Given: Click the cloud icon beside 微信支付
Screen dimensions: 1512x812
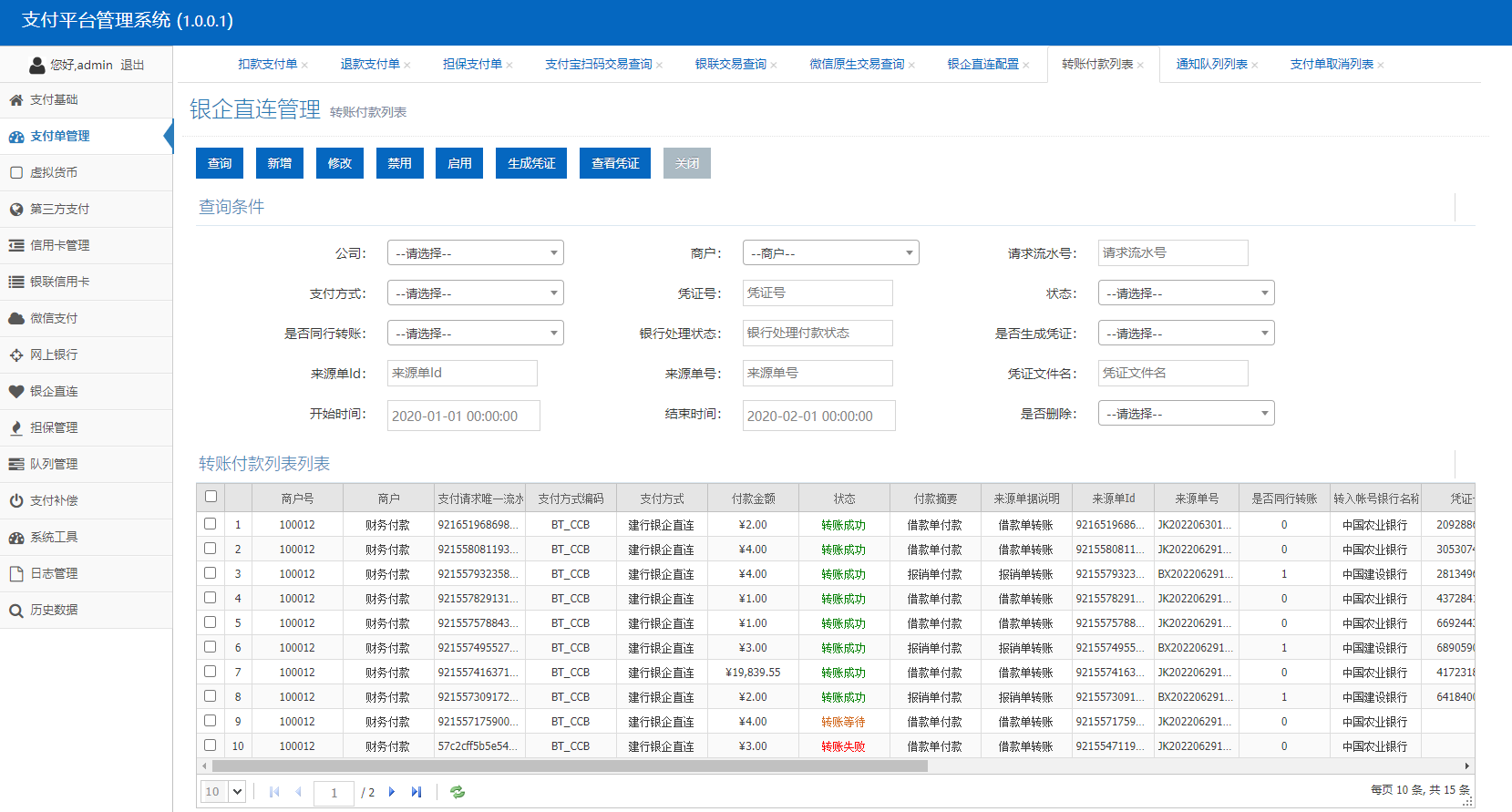Looking at the screenshot, I should coord(15,319).
